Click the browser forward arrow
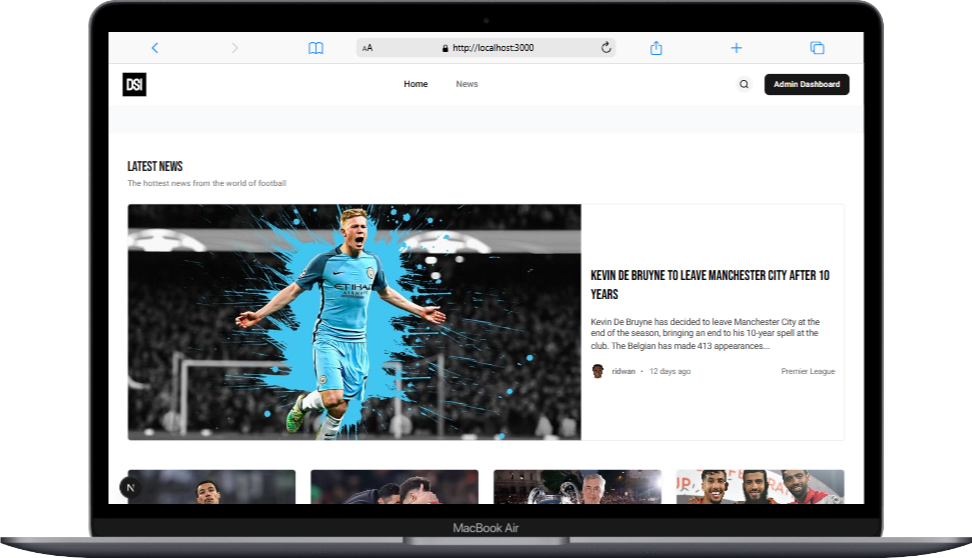The image size is (972, 558). click(234, 48)
